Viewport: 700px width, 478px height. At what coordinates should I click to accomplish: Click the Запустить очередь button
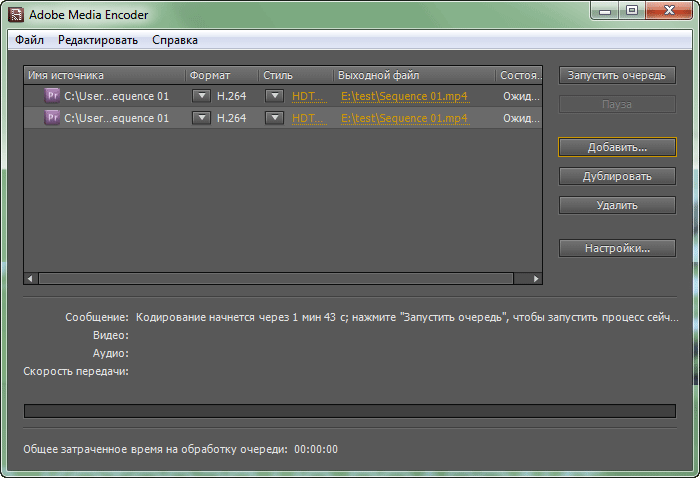coord(617,75)
